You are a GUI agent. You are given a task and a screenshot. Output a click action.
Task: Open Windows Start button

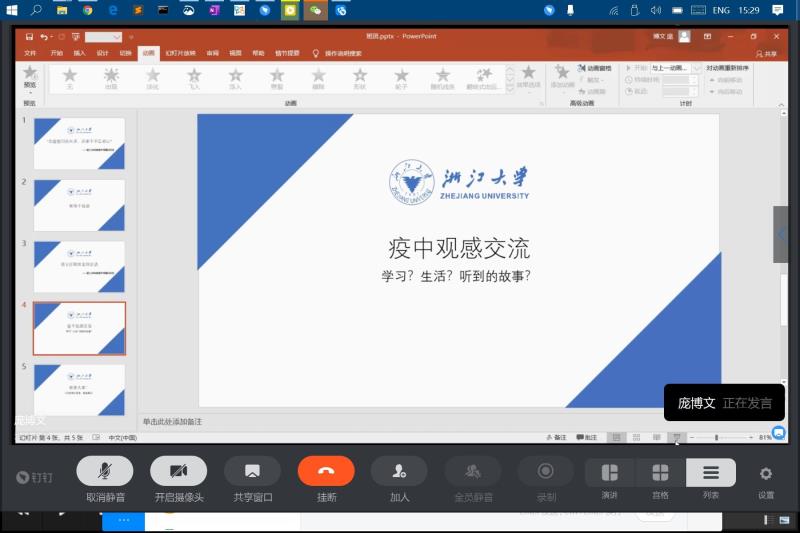click(11, 10)
